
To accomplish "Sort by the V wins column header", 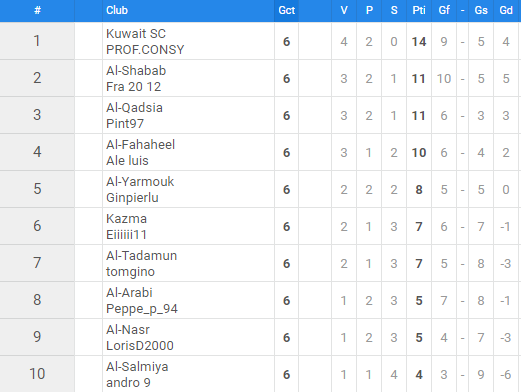I will (x=344, y=10).
